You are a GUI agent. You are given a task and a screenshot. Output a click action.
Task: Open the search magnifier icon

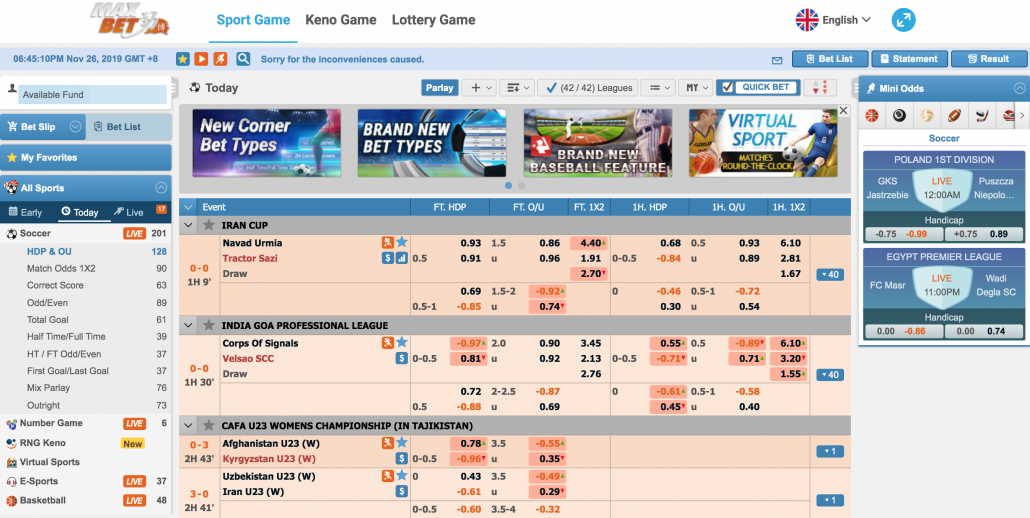[x=243, y=59]
